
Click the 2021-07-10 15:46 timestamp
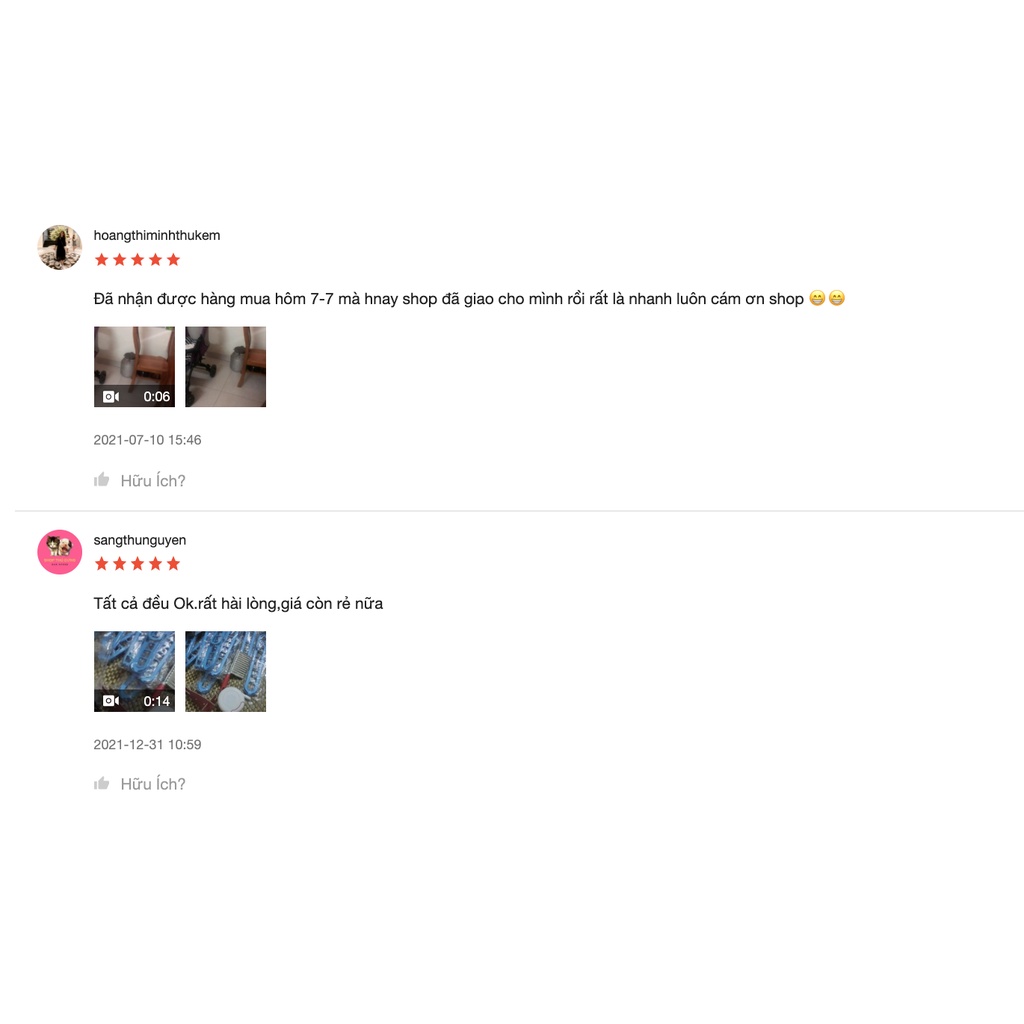[147, 440]
